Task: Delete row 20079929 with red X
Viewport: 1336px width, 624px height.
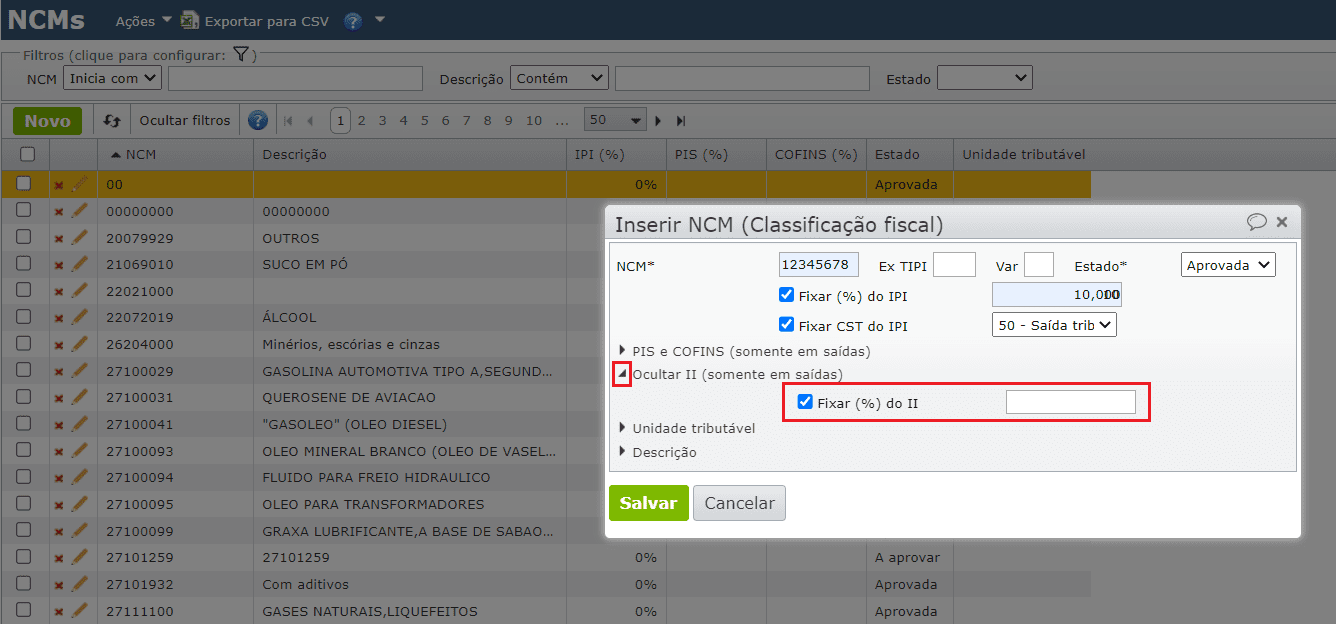Action: coord(58,239)
